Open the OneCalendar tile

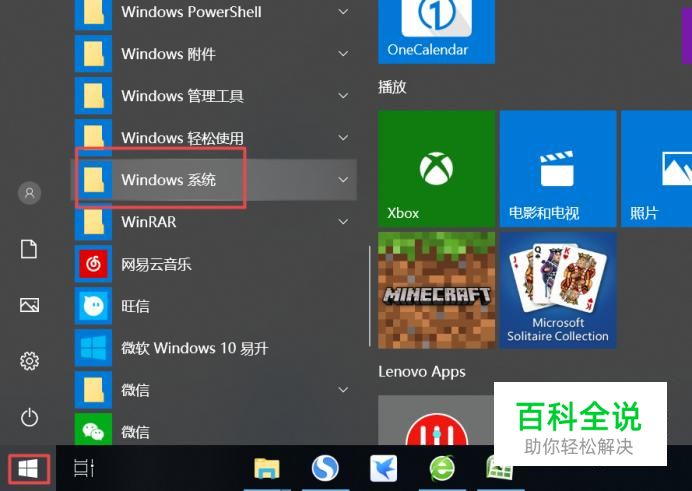tap(436, 31)
